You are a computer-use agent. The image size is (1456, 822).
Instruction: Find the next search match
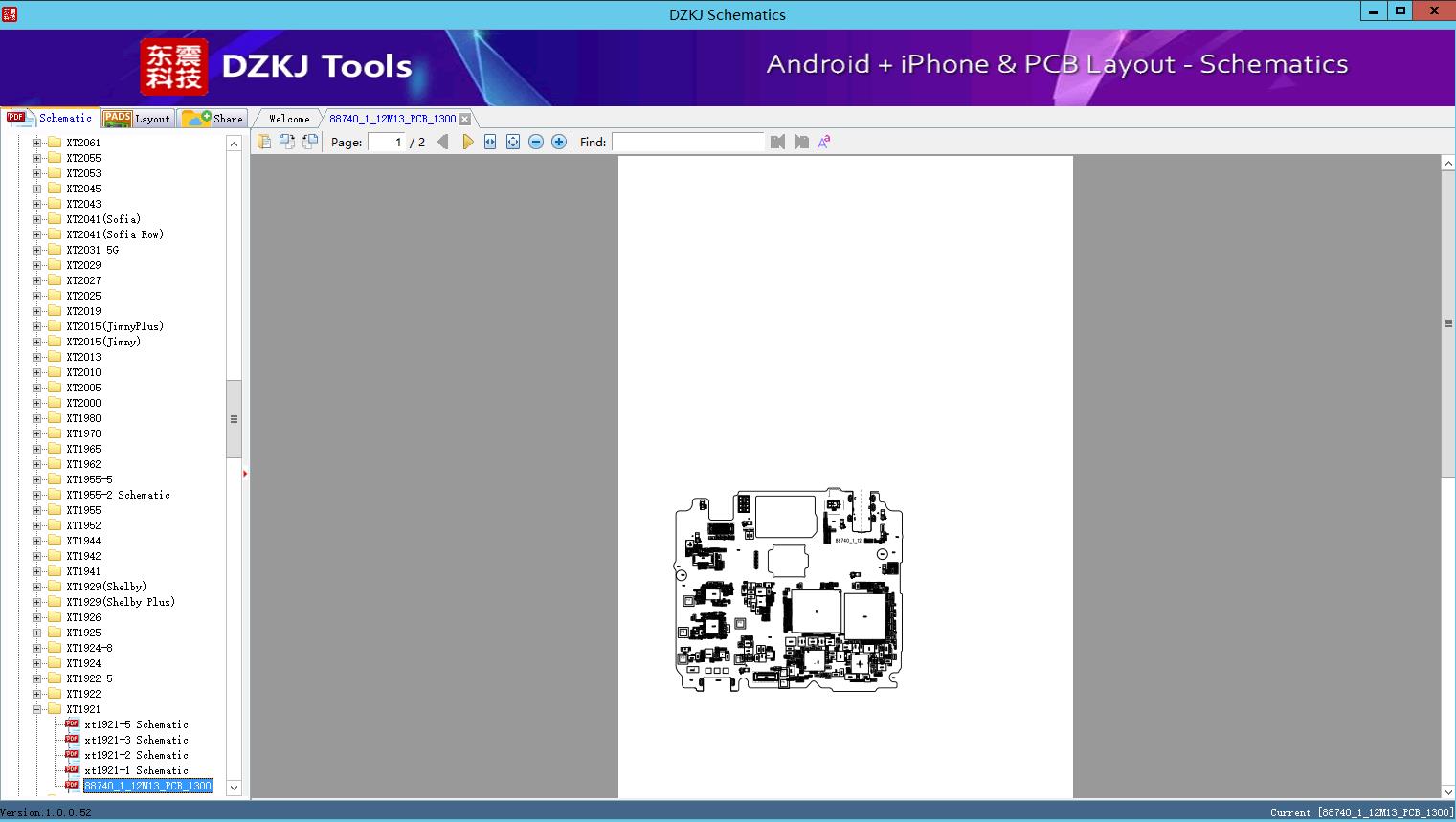point(801,142)
